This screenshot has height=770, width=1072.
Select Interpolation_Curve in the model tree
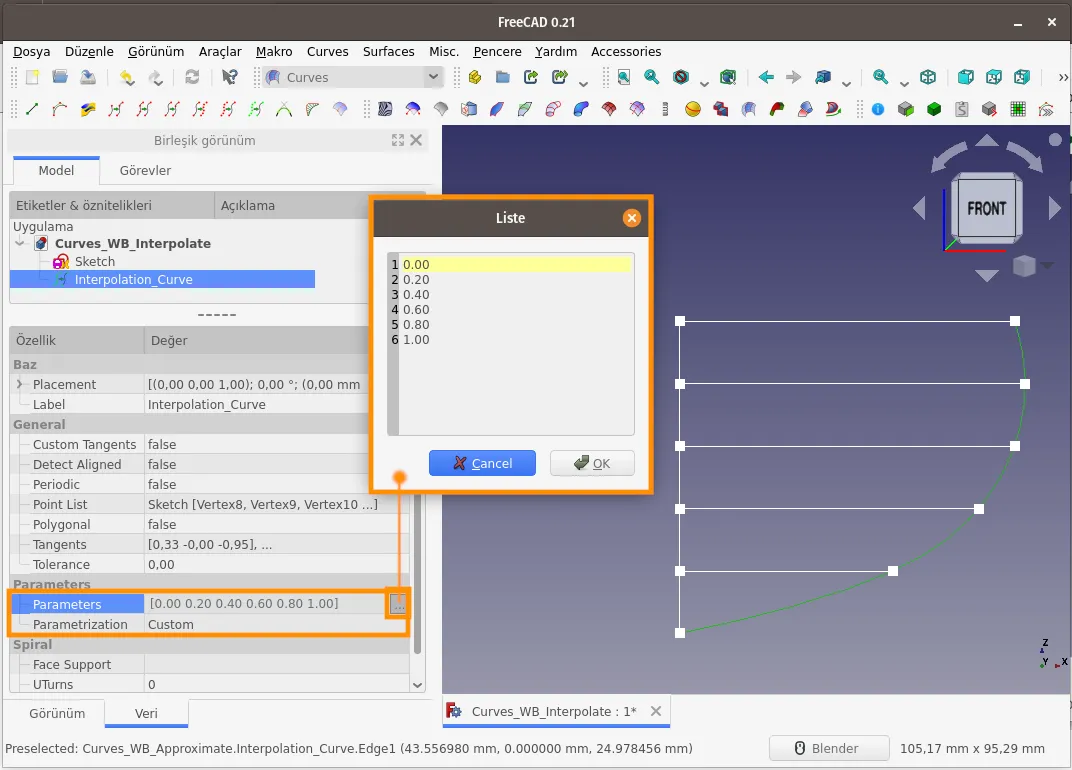pos(133,279)
